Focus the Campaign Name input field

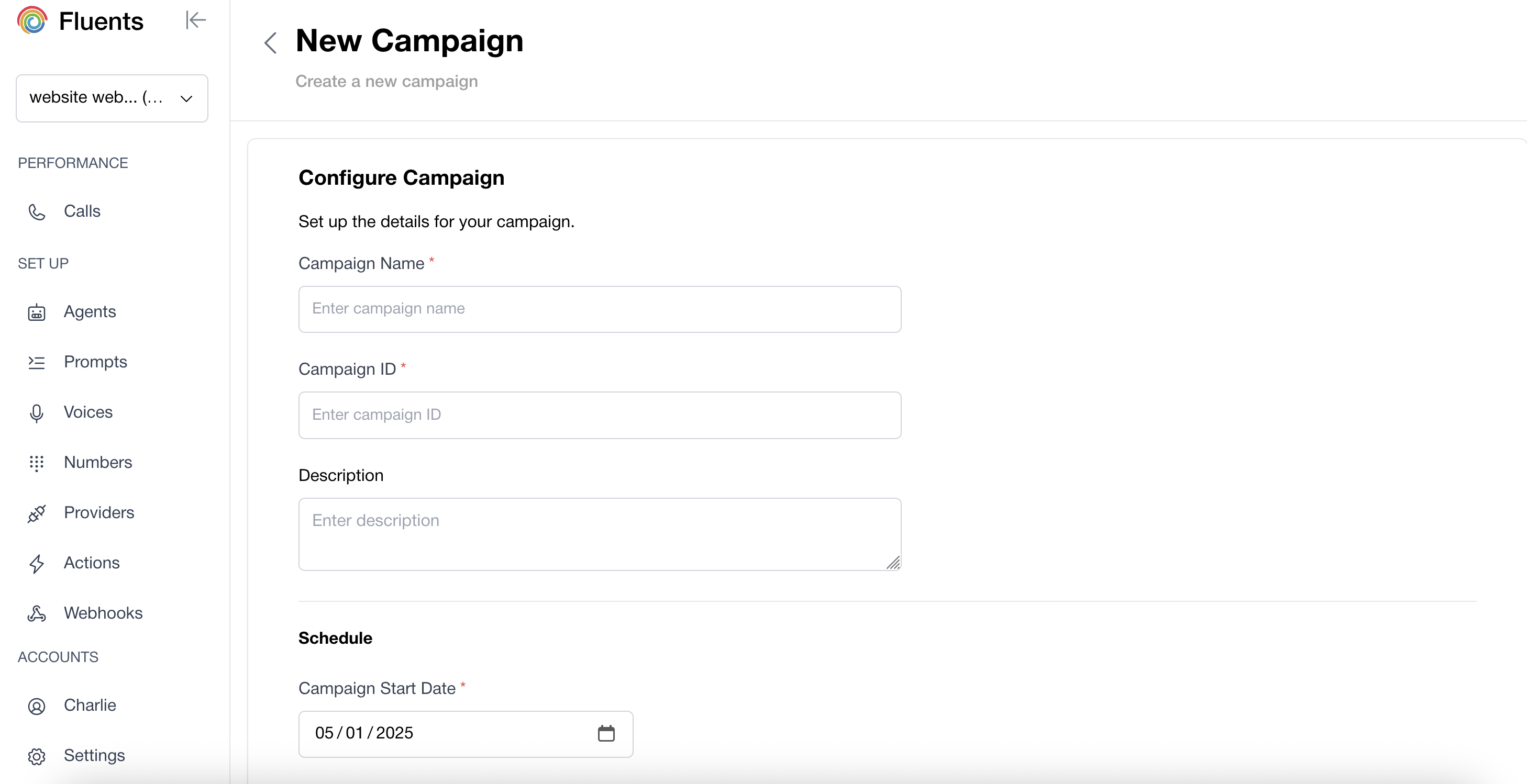599,309
